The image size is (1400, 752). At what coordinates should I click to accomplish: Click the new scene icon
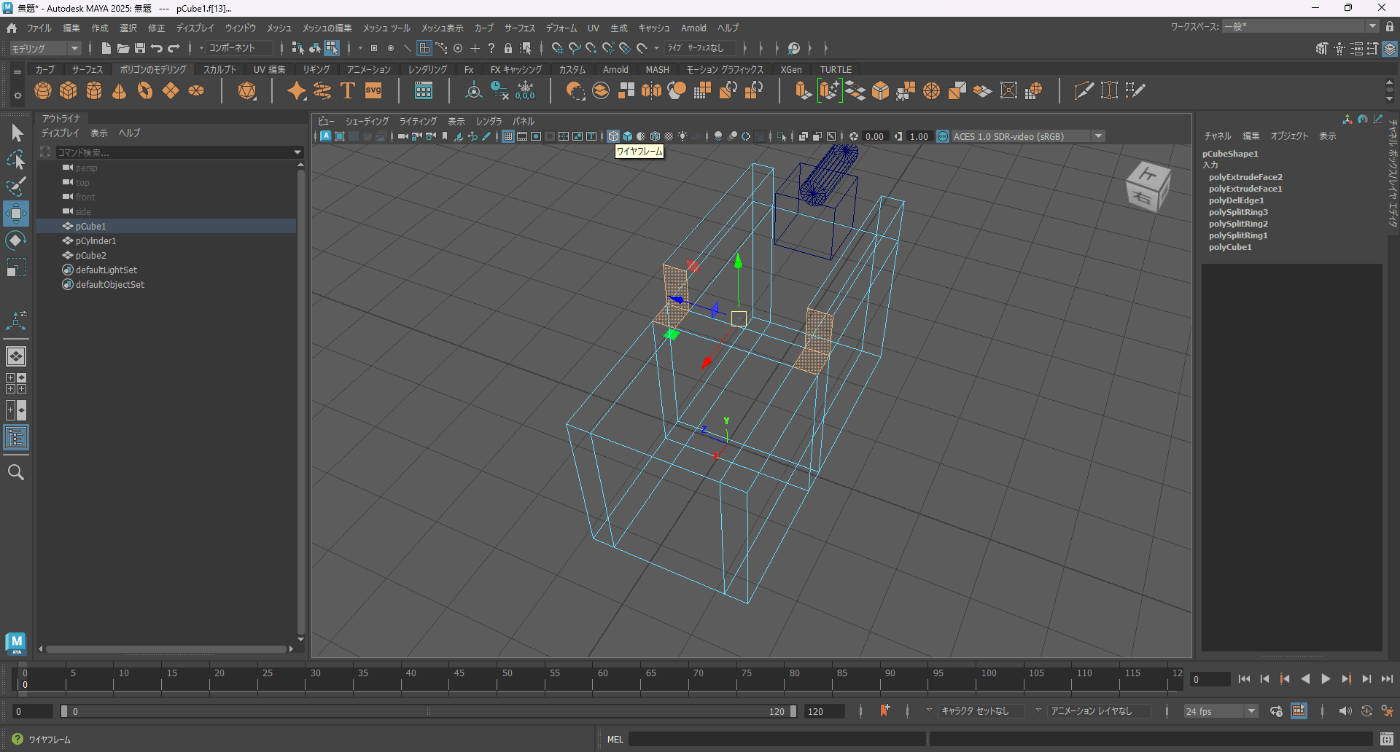(105, 48)
